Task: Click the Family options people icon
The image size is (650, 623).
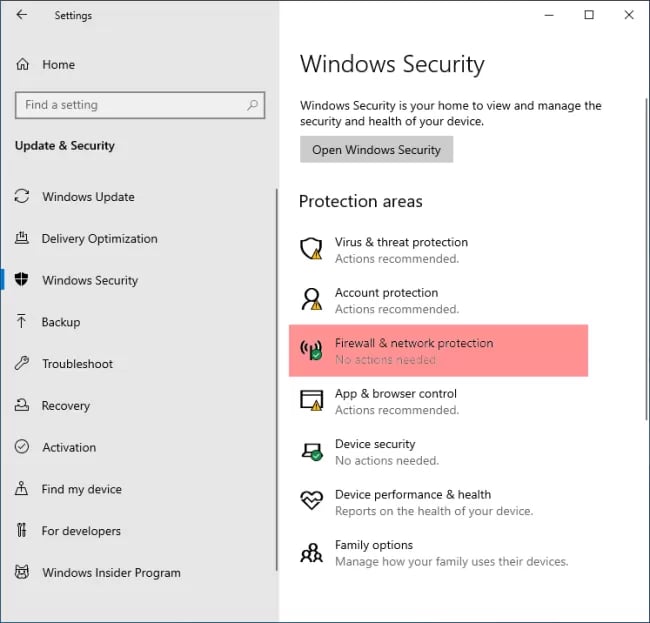Action: tap(311, 553)
